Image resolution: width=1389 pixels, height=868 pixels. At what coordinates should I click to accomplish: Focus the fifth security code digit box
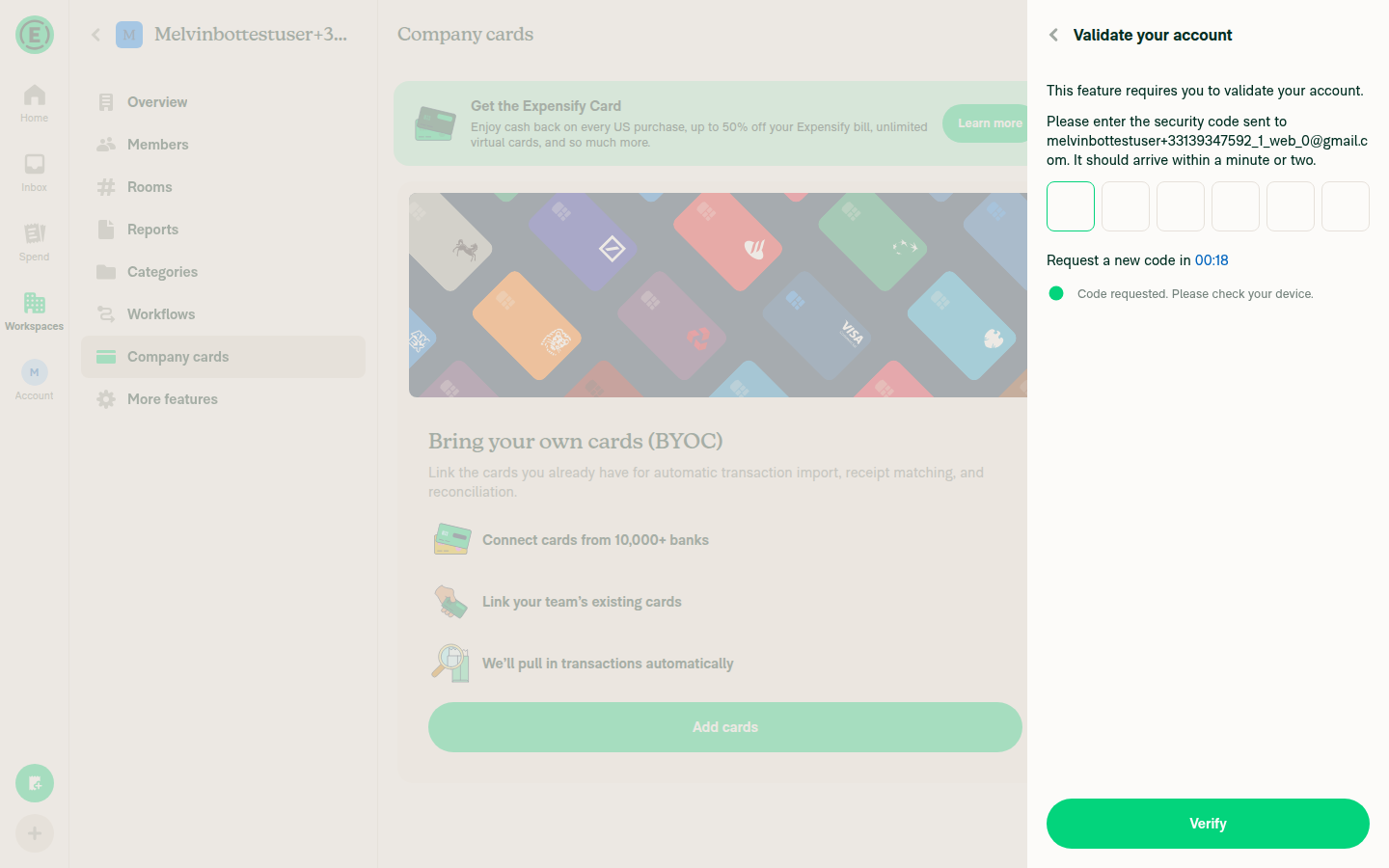click(1291, 206)
